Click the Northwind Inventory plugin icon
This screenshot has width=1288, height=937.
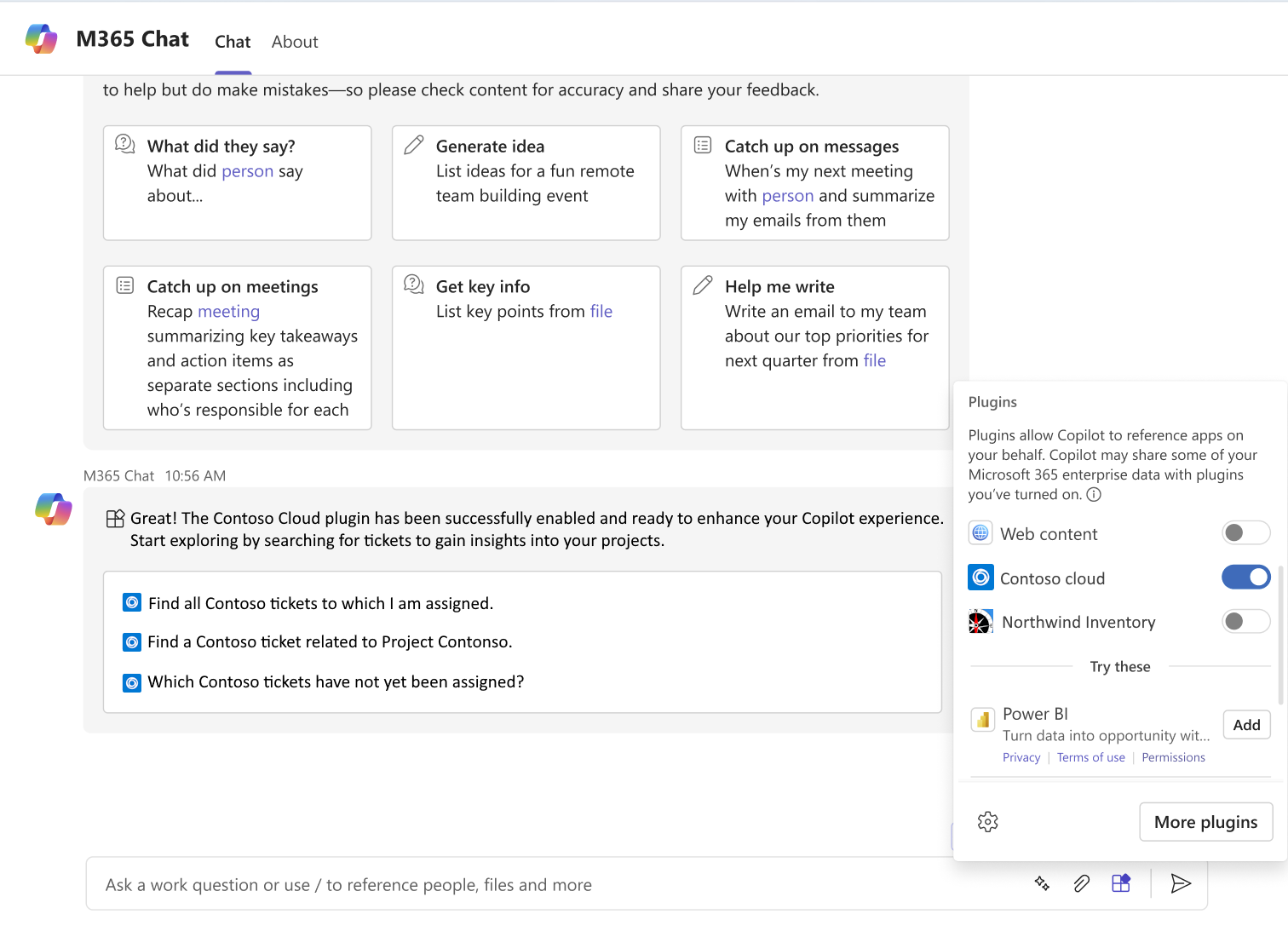pos(980,622)
